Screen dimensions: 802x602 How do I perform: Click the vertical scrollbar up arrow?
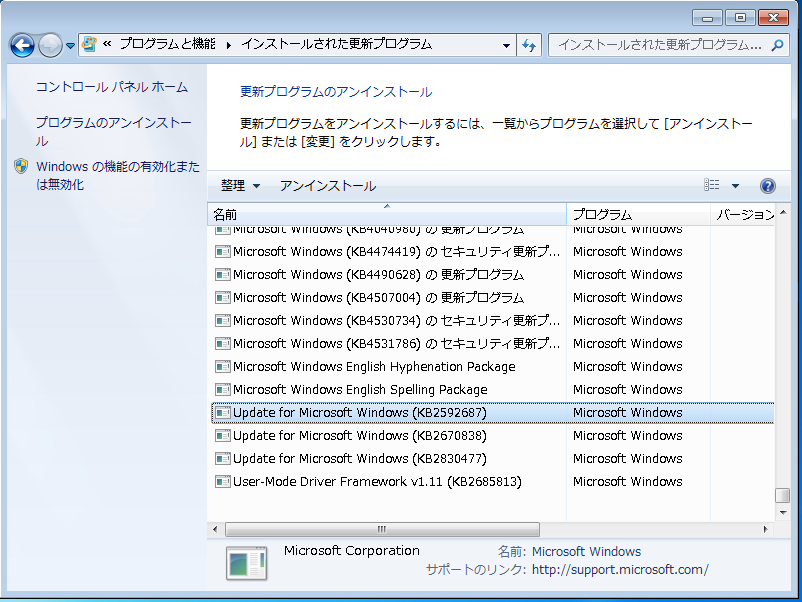[x=783, y=212]
